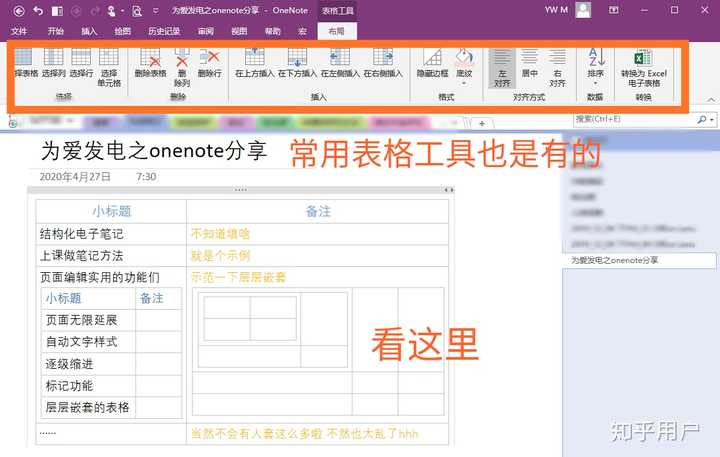Switch to the View (视图) tab
This screenshot has width=720, height=457.
coord(239,31)
